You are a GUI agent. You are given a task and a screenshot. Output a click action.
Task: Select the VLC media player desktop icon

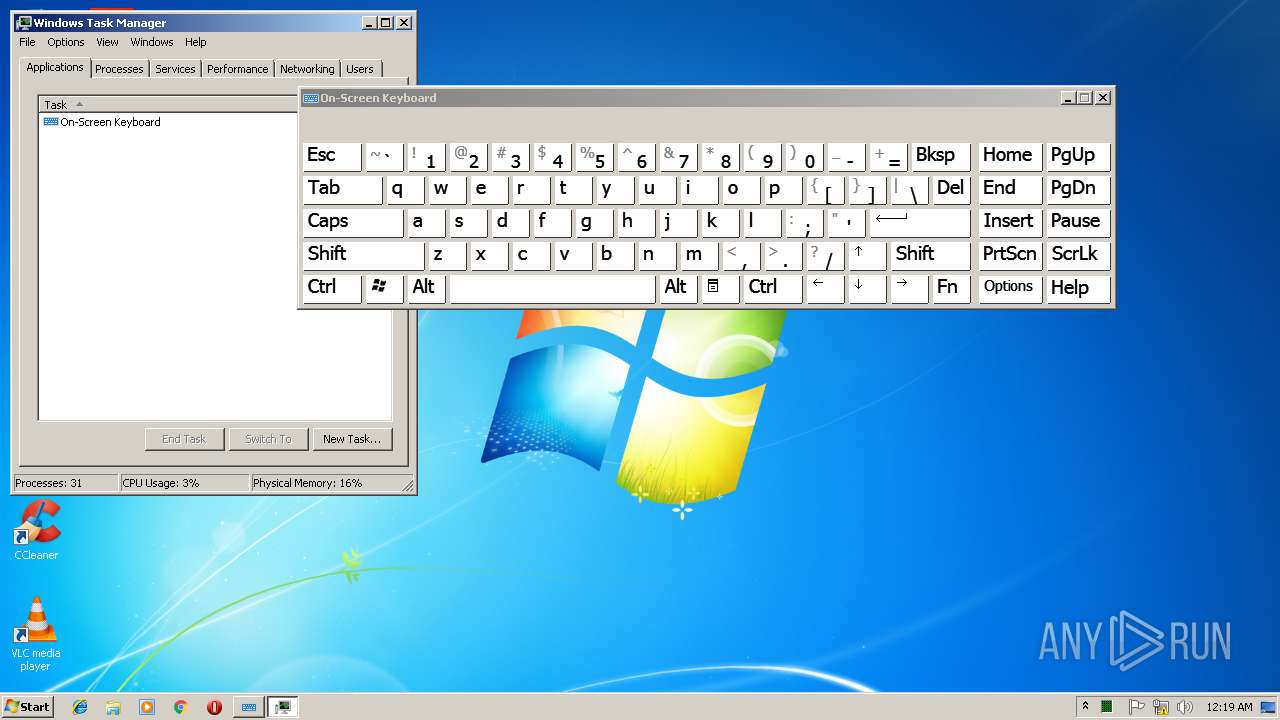[36, 635]
